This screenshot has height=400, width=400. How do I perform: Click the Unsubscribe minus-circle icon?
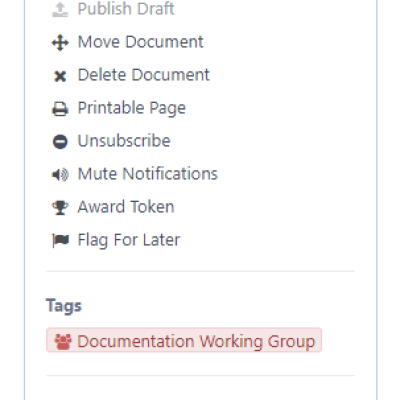(60, 142)
